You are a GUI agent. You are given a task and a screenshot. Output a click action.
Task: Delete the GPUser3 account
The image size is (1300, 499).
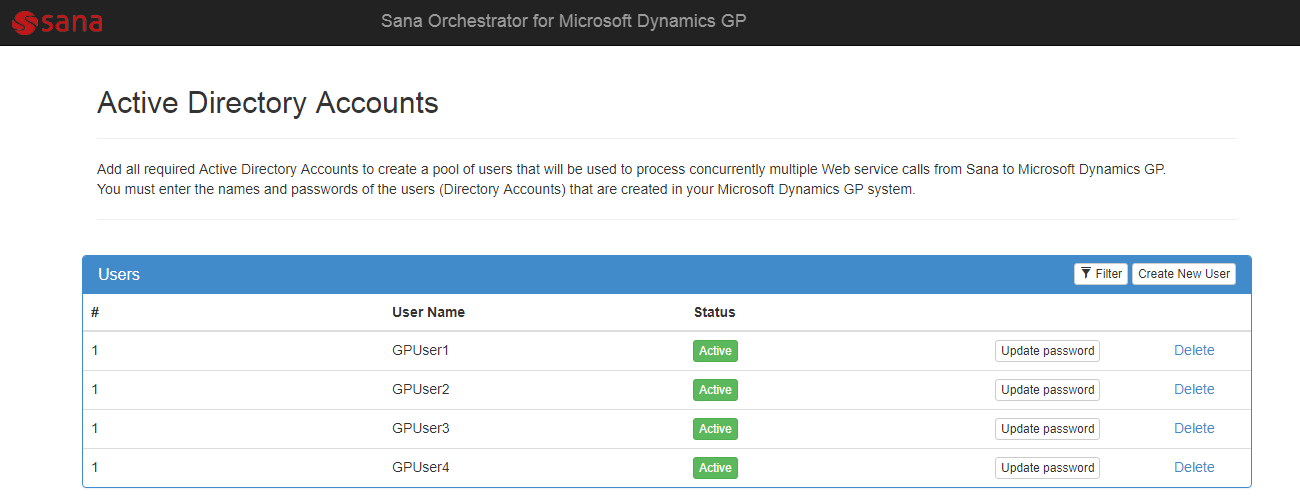[1194, 428]
